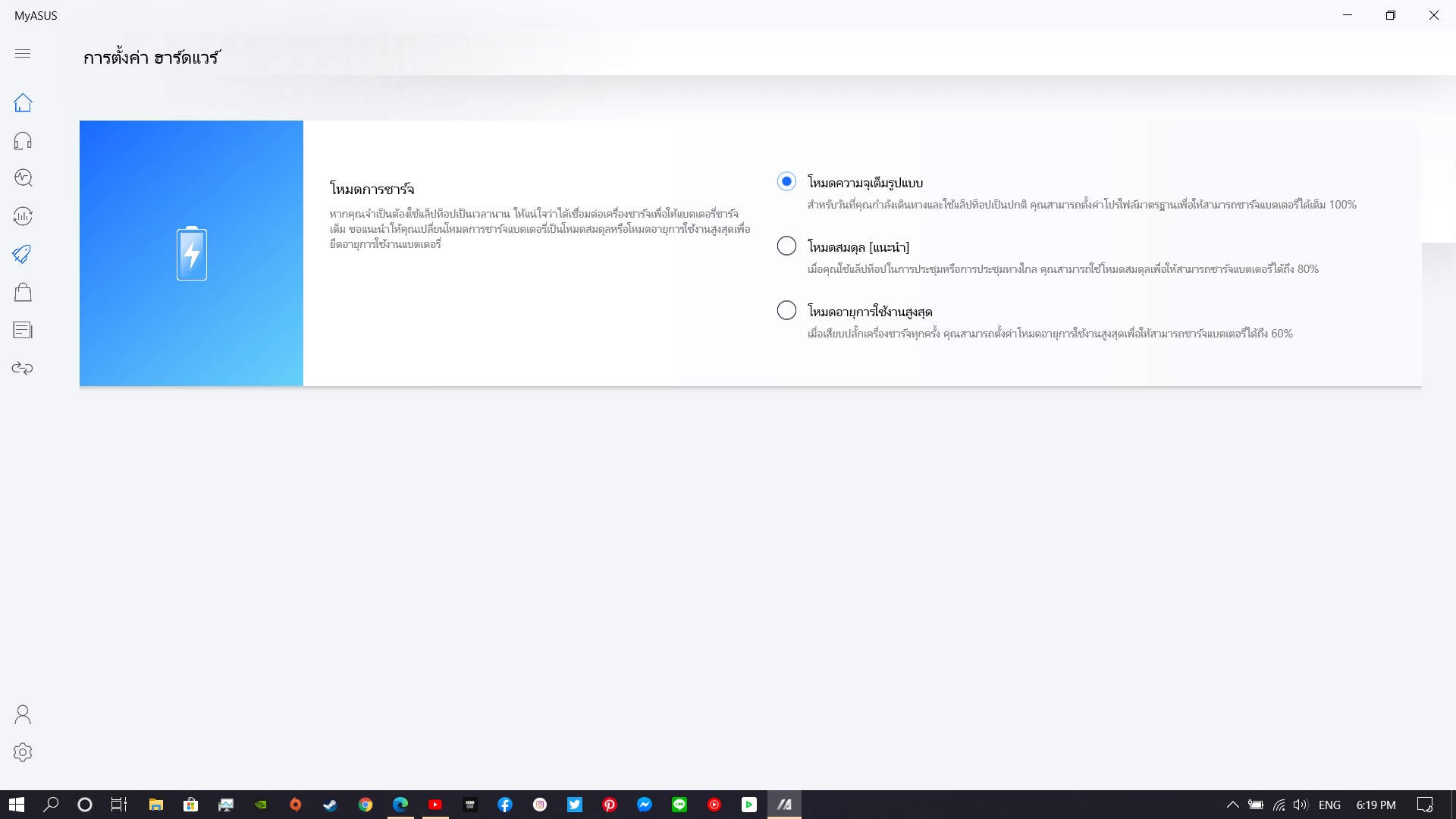Select the balanced mode 80% radio button

click(x=786, y=246)
